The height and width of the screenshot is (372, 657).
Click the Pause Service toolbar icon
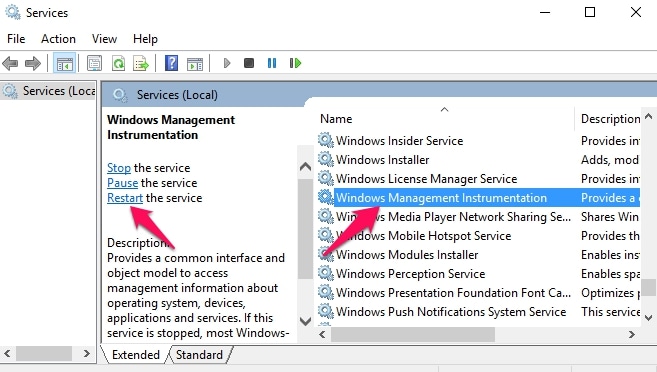click(272, 63)
